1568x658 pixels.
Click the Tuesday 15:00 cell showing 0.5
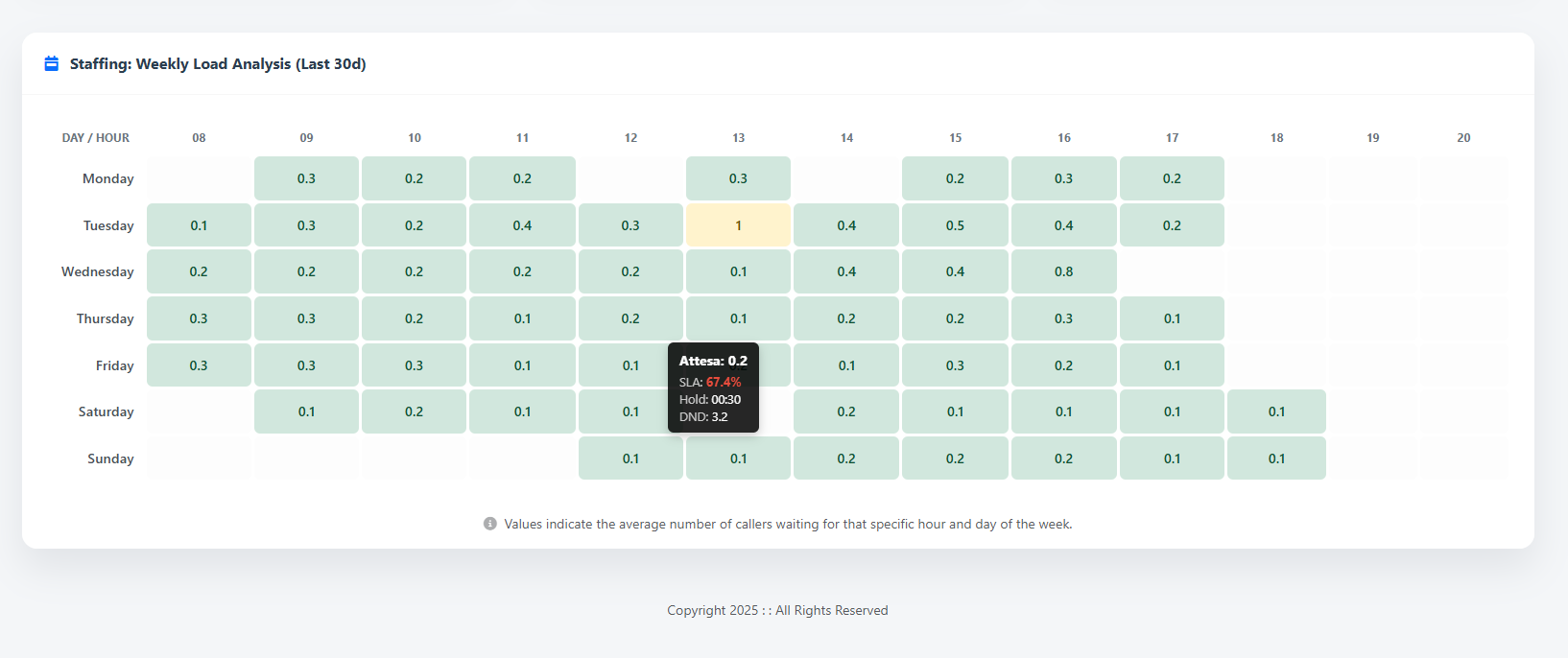[x=955, y=225]
